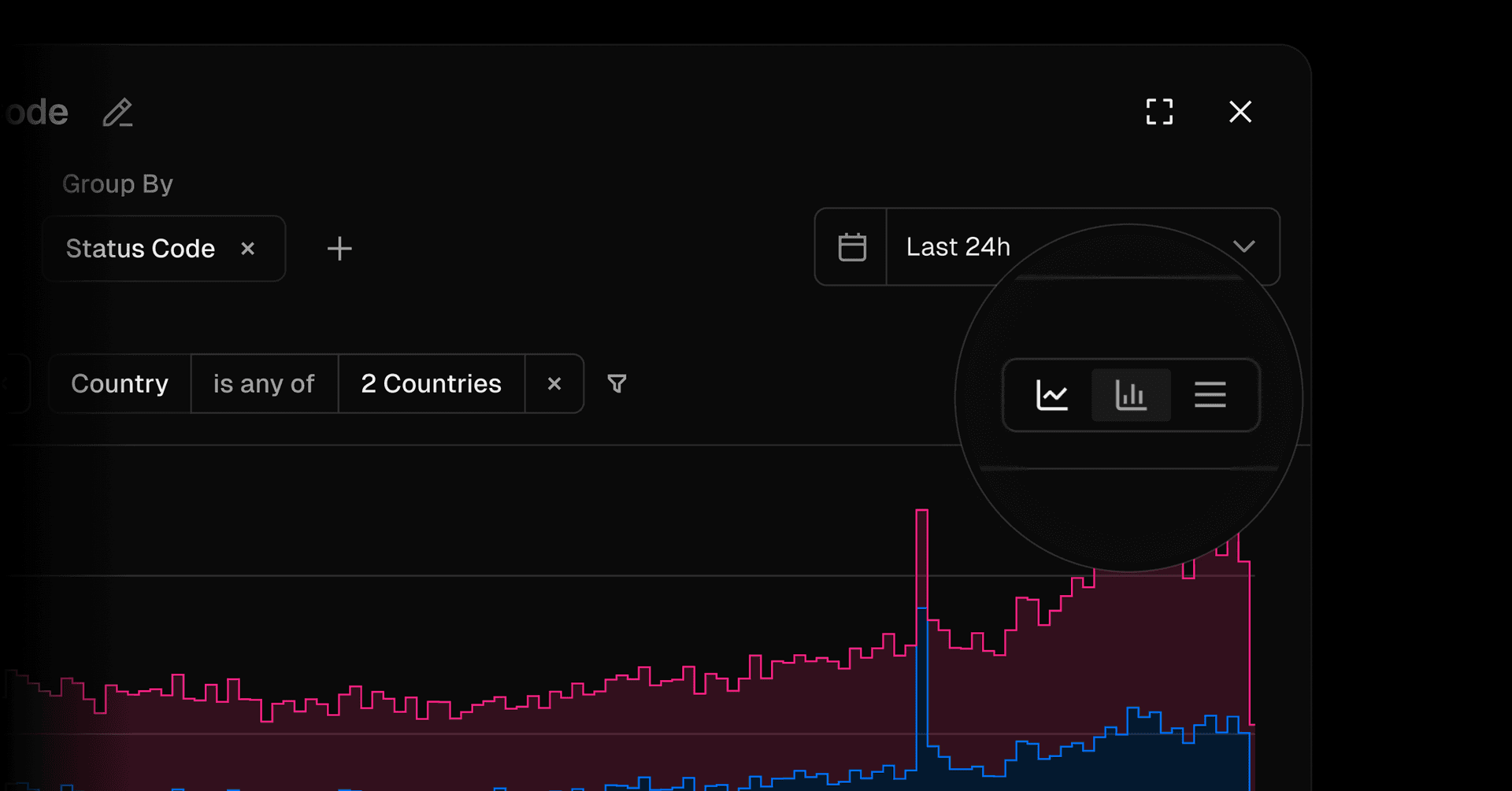Open the 2 Countries value selector
The image size is (1512, 791).
(431, 384)
